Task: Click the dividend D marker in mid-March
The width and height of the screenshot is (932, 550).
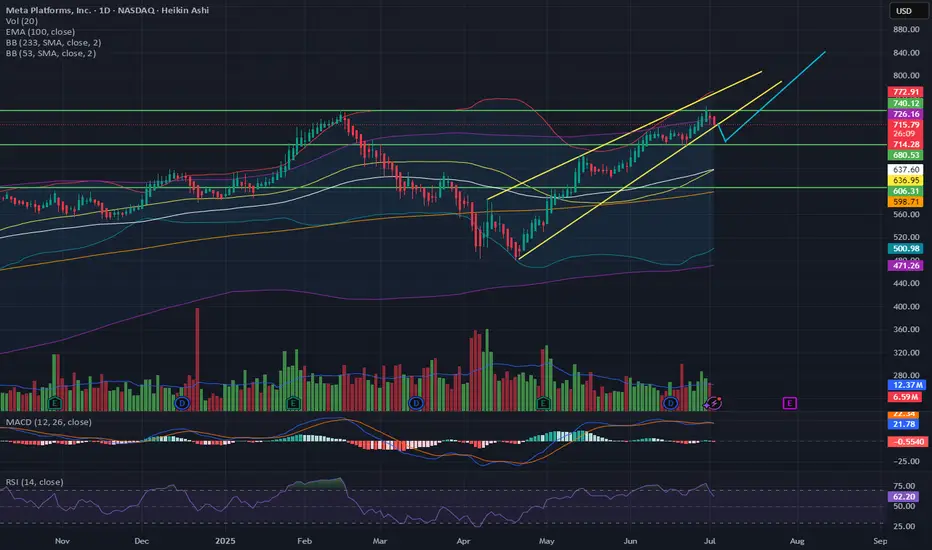Action: click(x=416, y=403)
